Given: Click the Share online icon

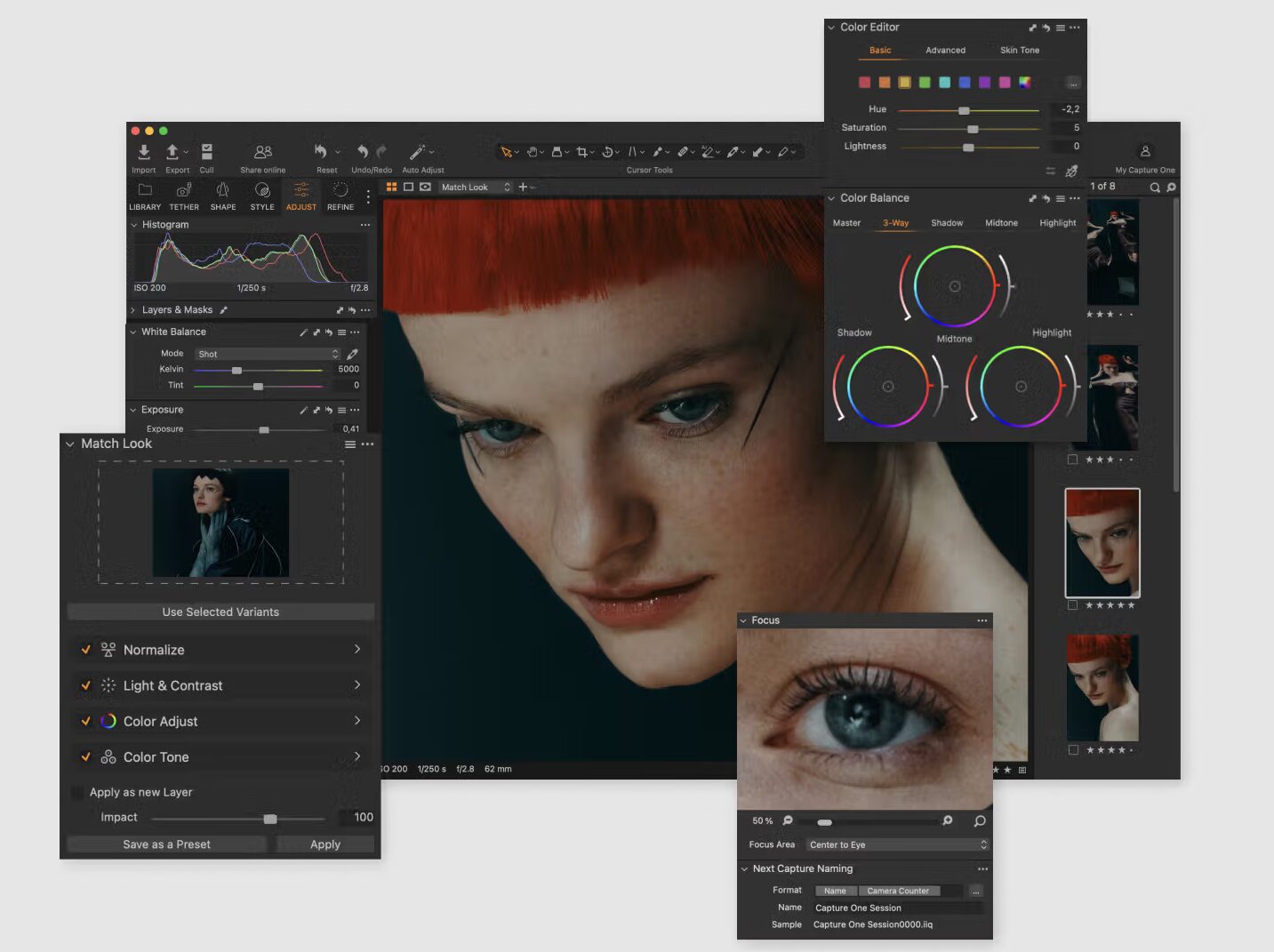Looking at the screenshot, I should tap(262, 153).
